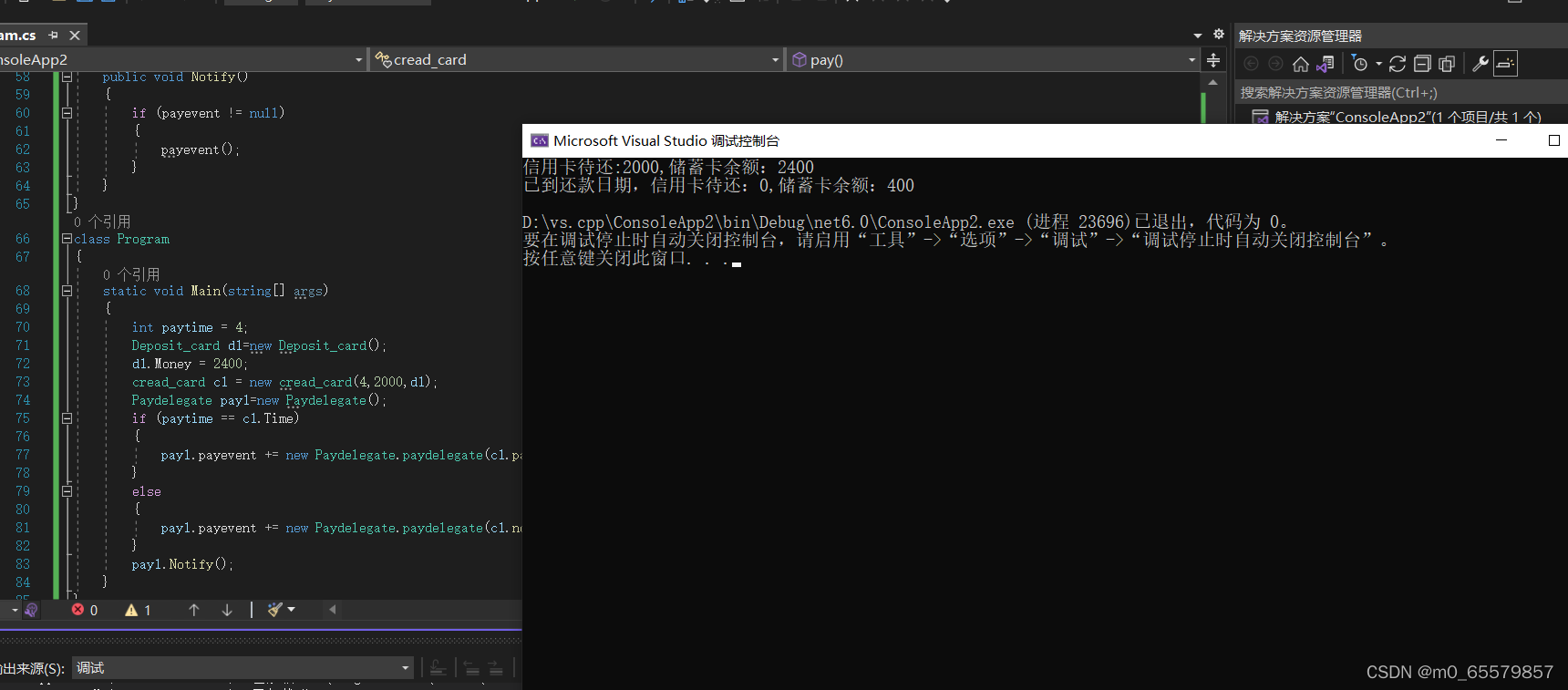Viewport: 1568px width, 690px height.
Task: Click the split editor window icon
Action: pos(1213,60)
